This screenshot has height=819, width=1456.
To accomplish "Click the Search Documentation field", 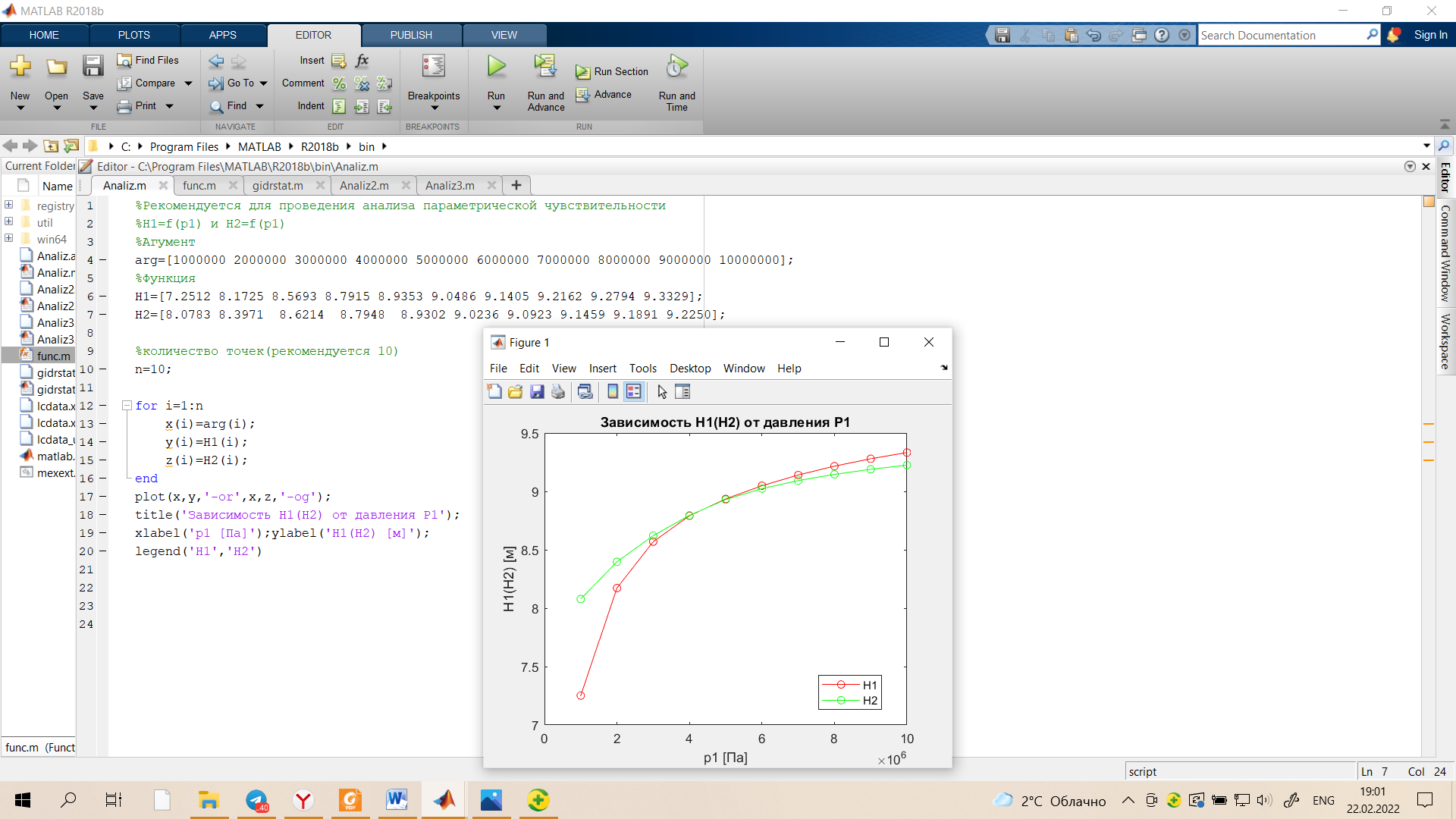I will [x=1282, y=35].
